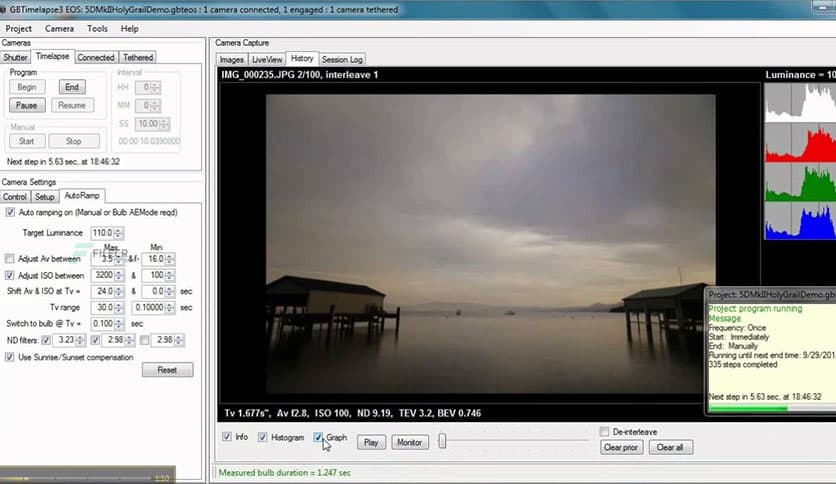The height and width of the screenshot is (484, 836).
Task: Click the Clear all button
Action: [x=670, y=447]
